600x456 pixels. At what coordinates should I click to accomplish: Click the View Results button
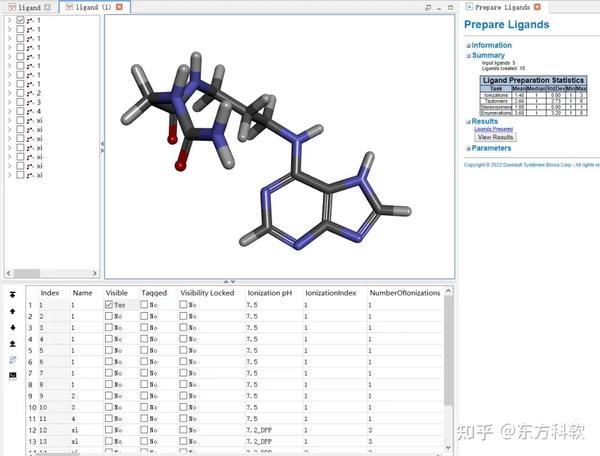[495, 137]
